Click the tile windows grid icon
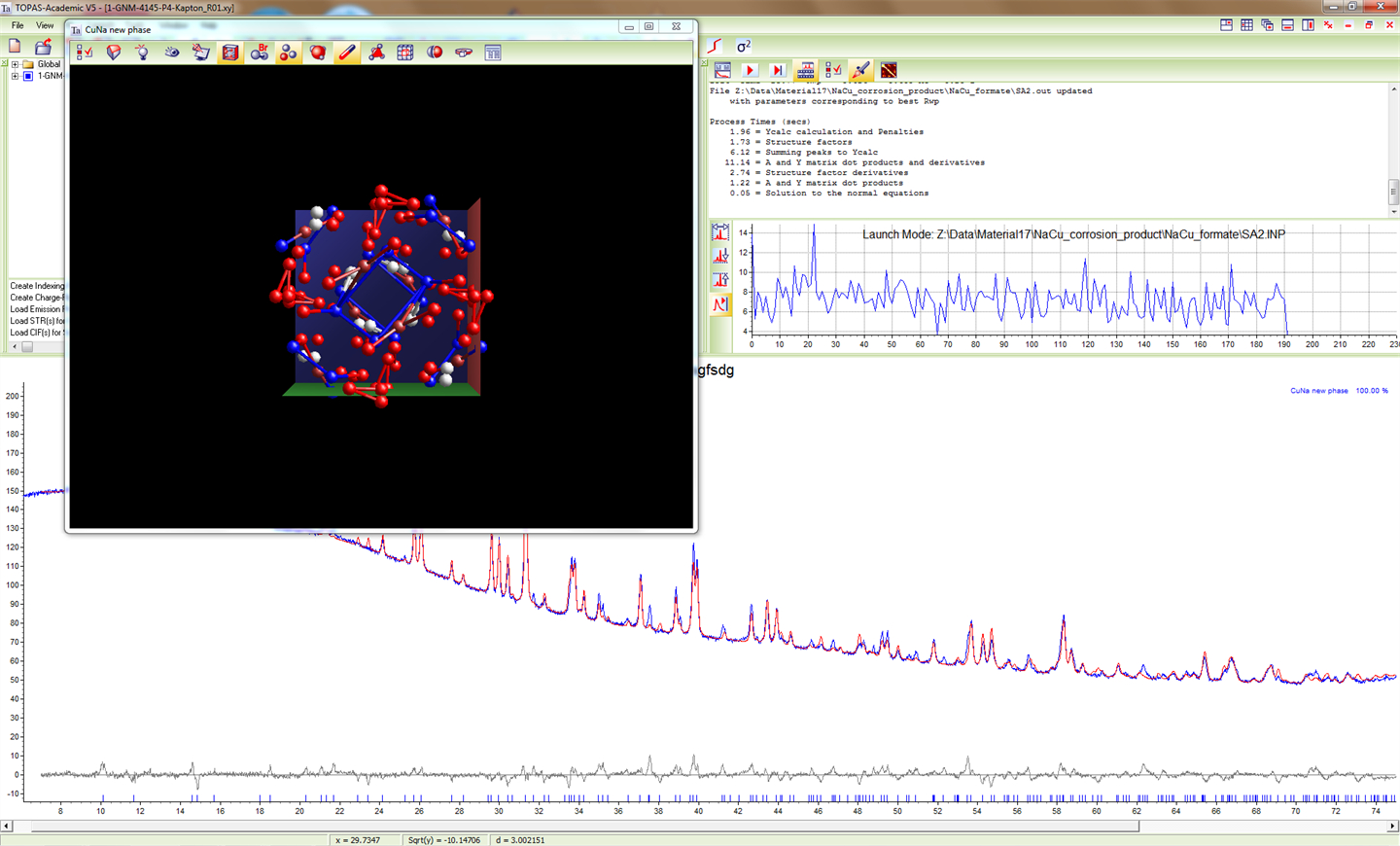This screenshot has height=846, width=1400. pyautogui.click(x=1246, y=25)
